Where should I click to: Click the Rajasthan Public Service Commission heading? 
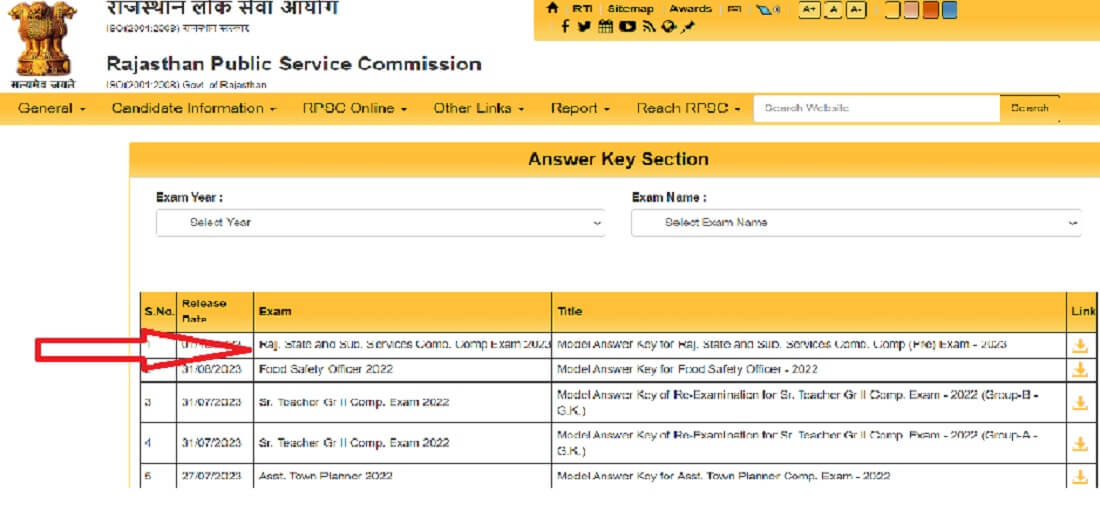(x=294, y=64)
